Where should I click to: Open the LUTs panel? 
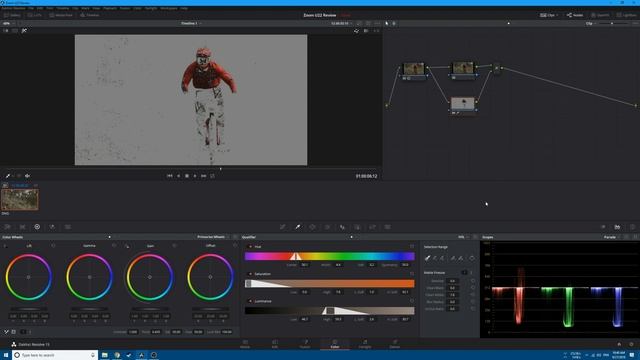(35, 15)
